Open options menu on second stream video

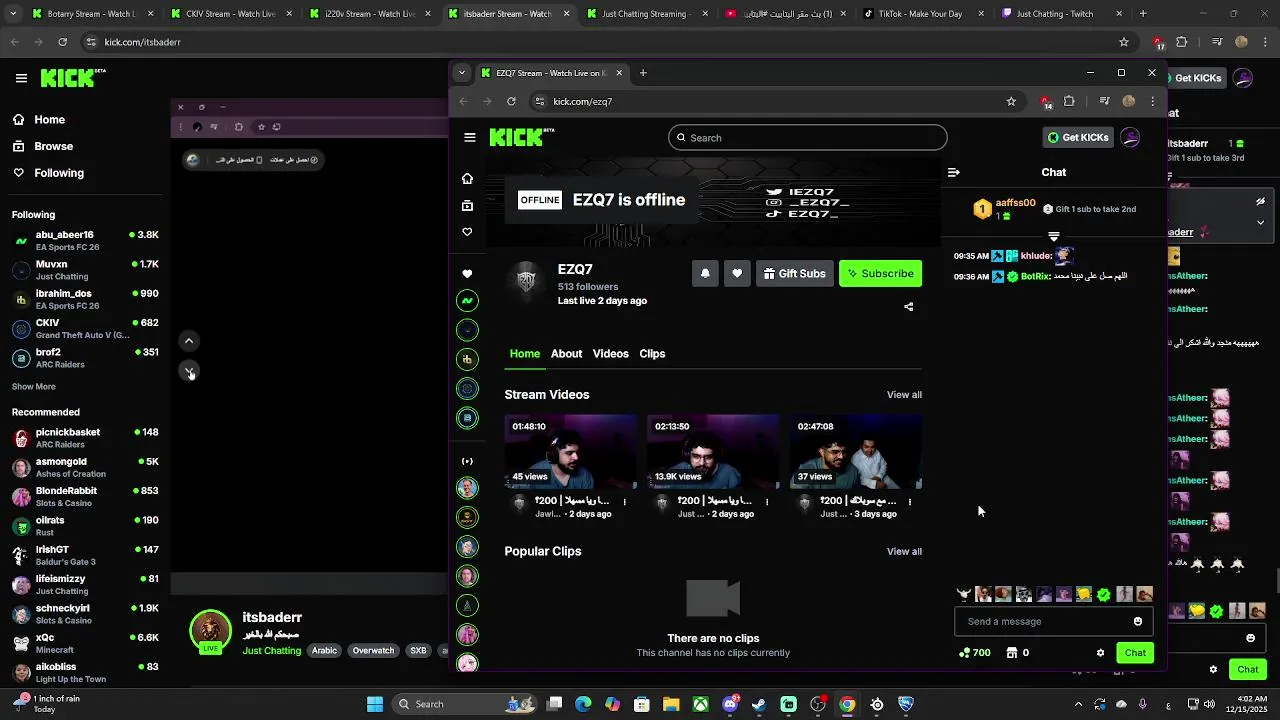pyautogui.click(x=767, y=502)
